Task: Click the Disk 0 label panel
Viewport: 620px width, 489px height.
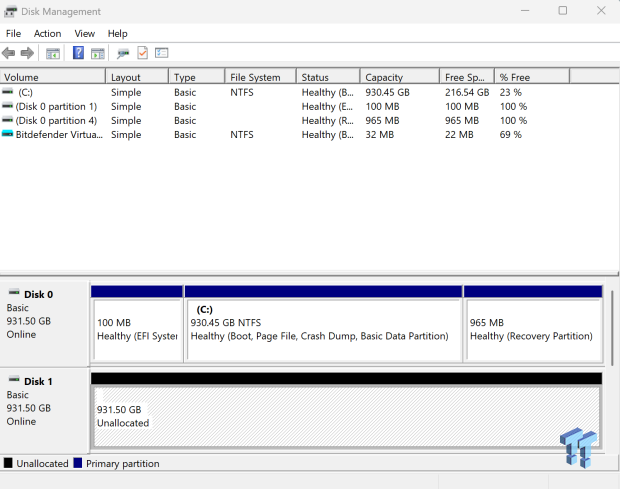Action: point(44,323)
